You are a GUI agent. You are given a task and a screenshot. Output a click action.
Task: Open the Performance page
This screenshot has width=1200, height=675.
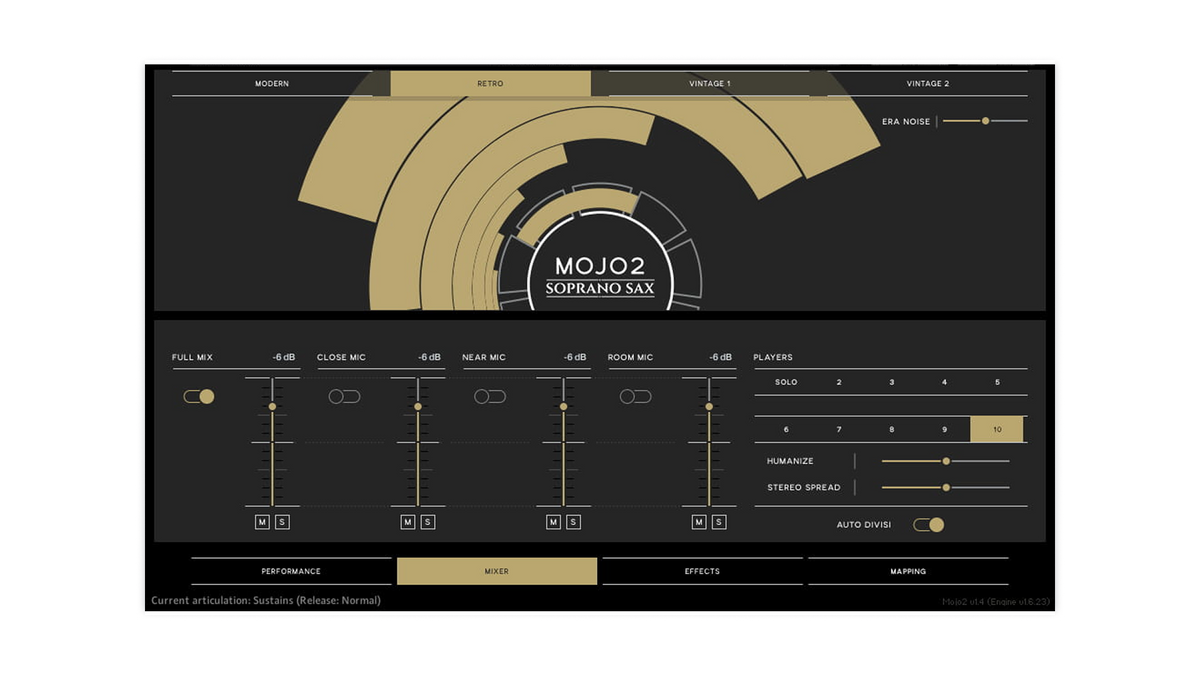click(291, 571)
